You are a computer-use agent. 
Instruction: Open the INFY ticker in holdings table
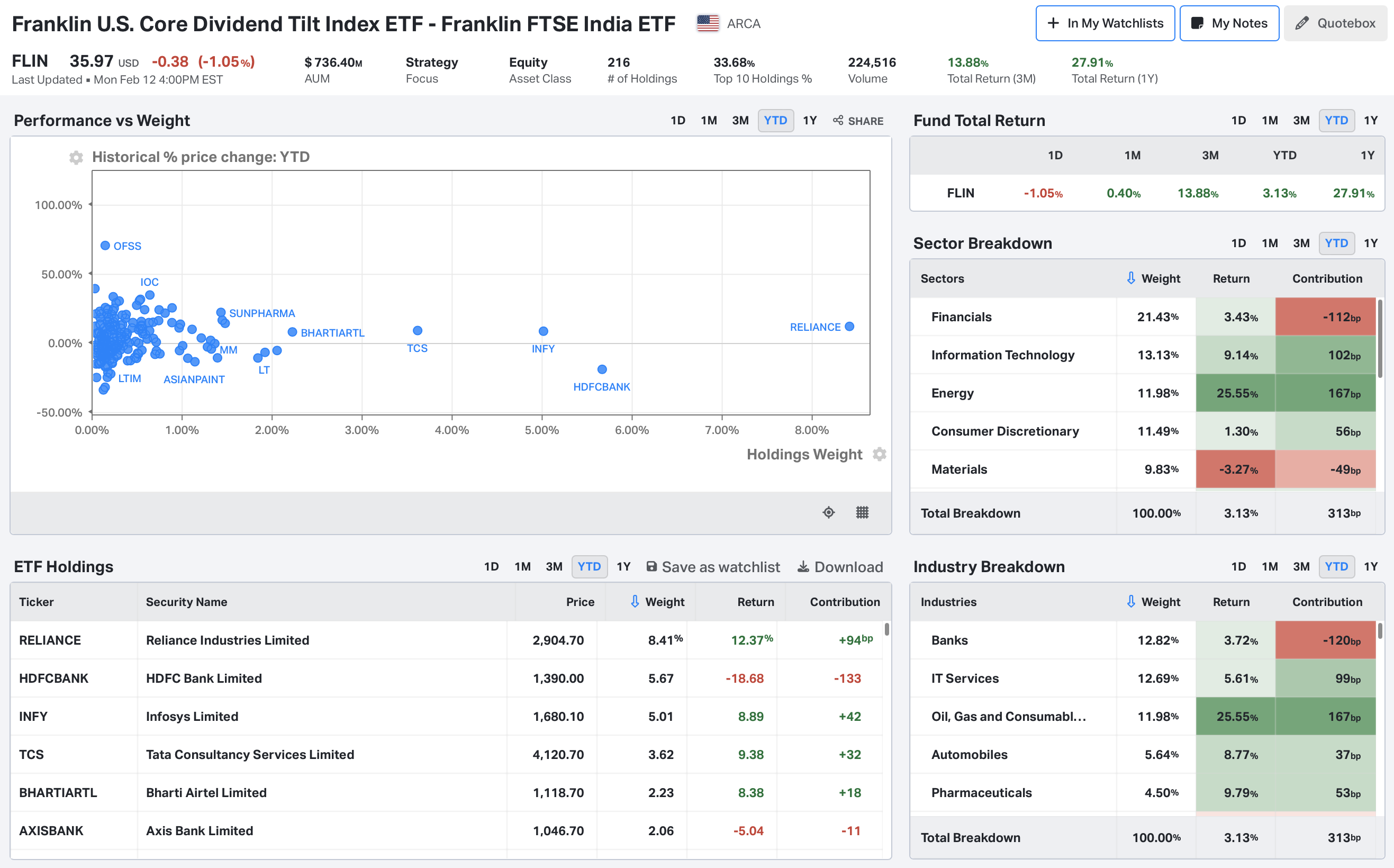tap(33, 717)
